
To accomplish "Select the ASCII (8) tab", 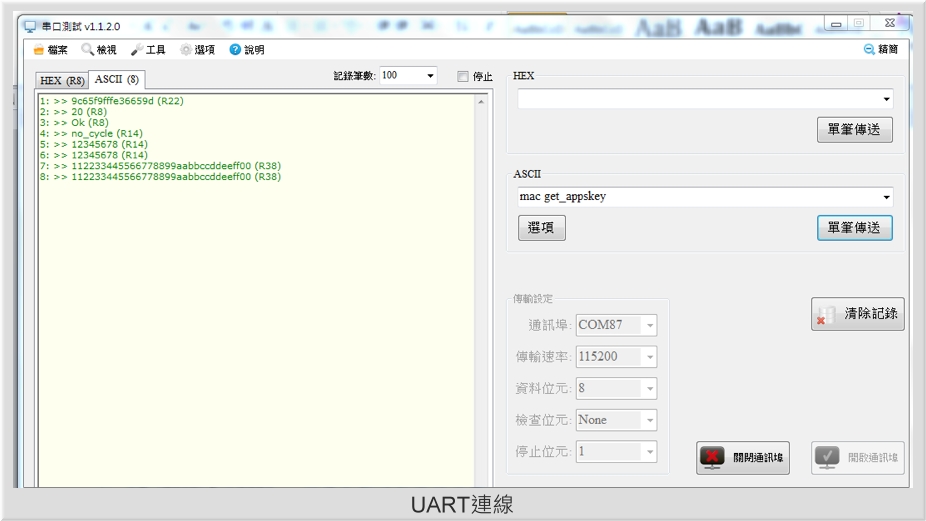I will 117,80.
